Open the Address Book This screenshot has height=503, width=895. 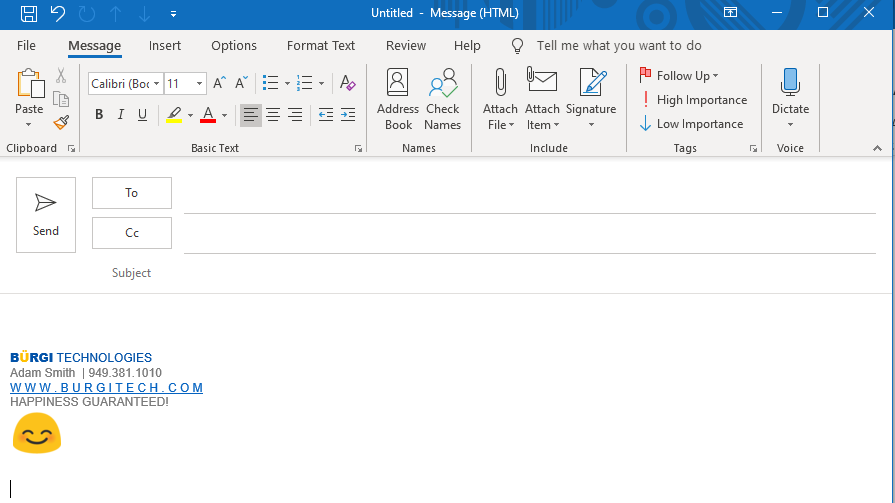[x=398, y=100]
